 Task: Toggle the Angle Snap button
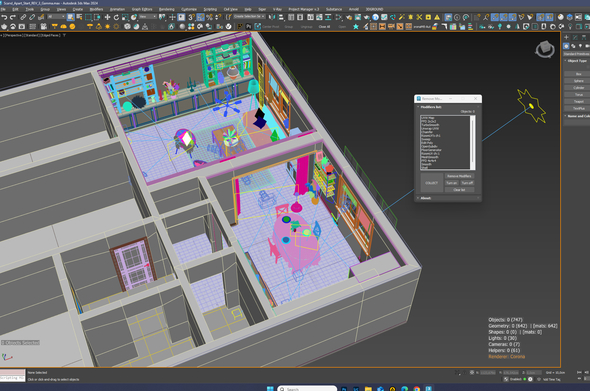point(201,17)
